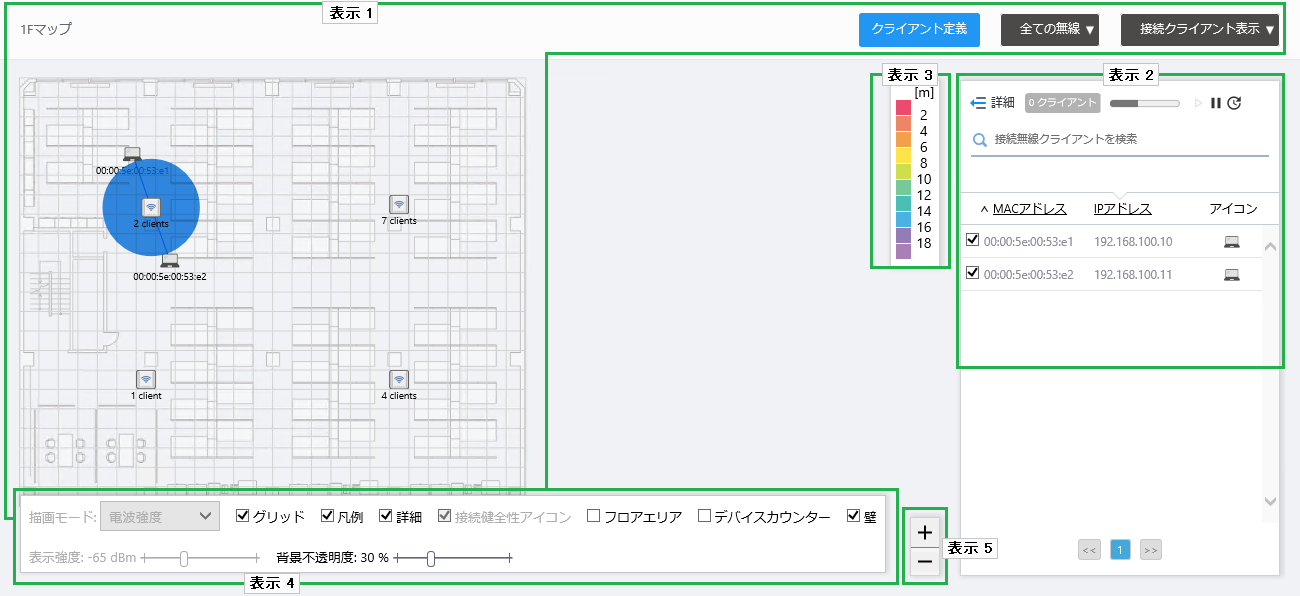Pause the client list auto-update
Image resolution: width=1300 pixels, height=596 pixels.
pos(1216,103)
